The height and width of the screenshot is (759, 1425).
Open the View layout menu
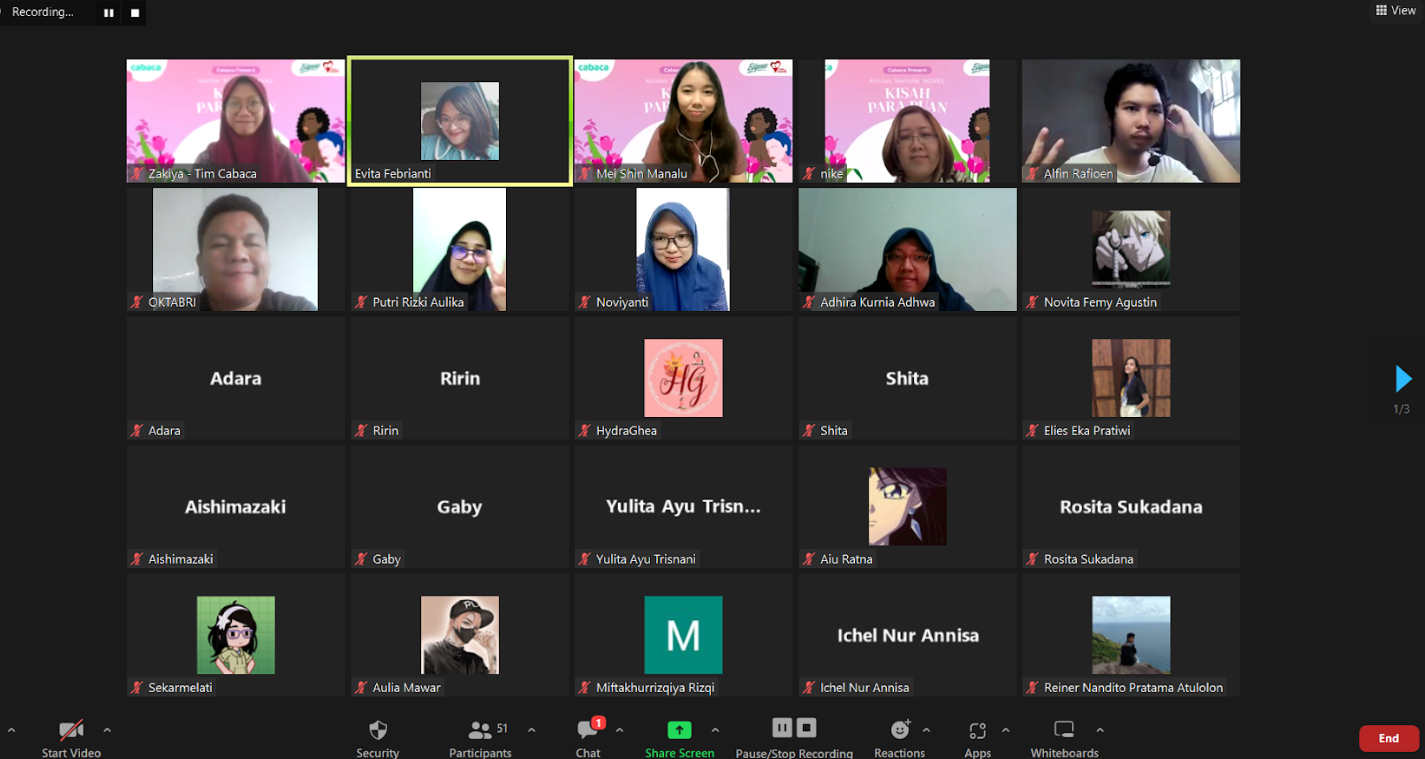[x=1396, y=10]
